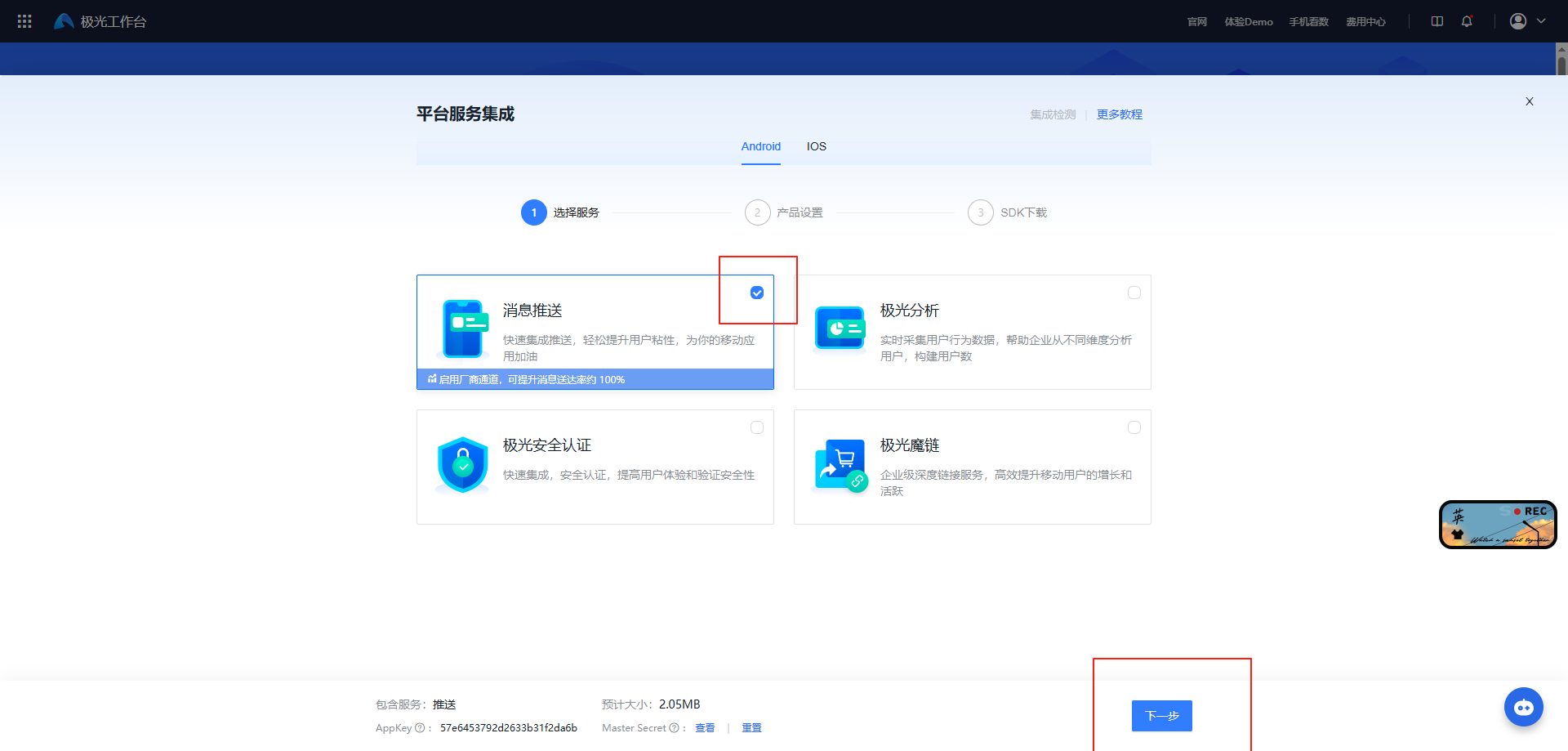Click the AppKey value 57e6453792d2633b31f2da6b
Image resolution: width=1568 pixels, height=751 pixels.
pos(509,728)
